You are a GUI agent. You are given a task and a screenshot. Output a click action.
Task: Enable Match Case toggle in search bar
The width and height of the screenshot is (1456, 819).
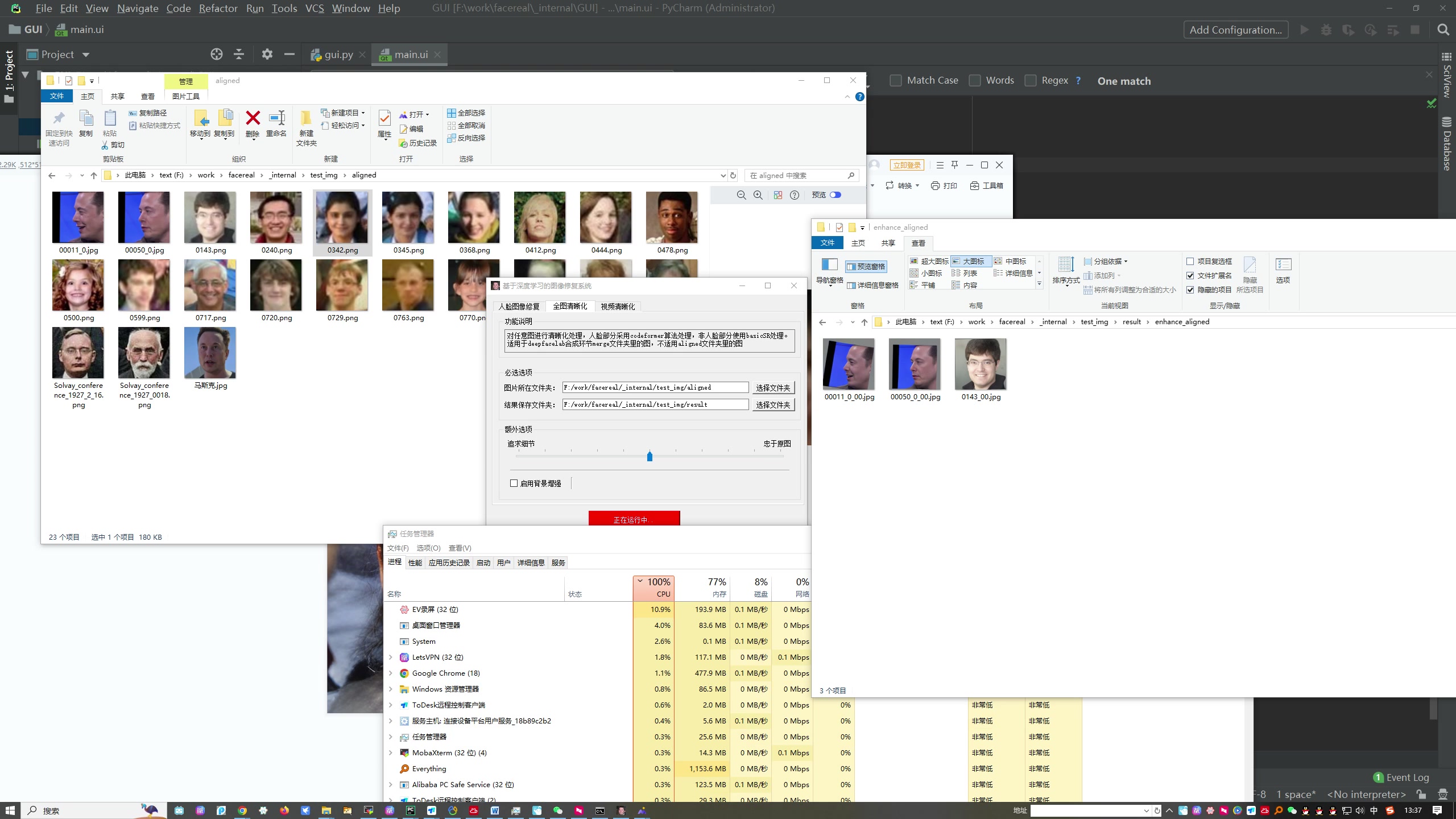[x=896, y=81]
